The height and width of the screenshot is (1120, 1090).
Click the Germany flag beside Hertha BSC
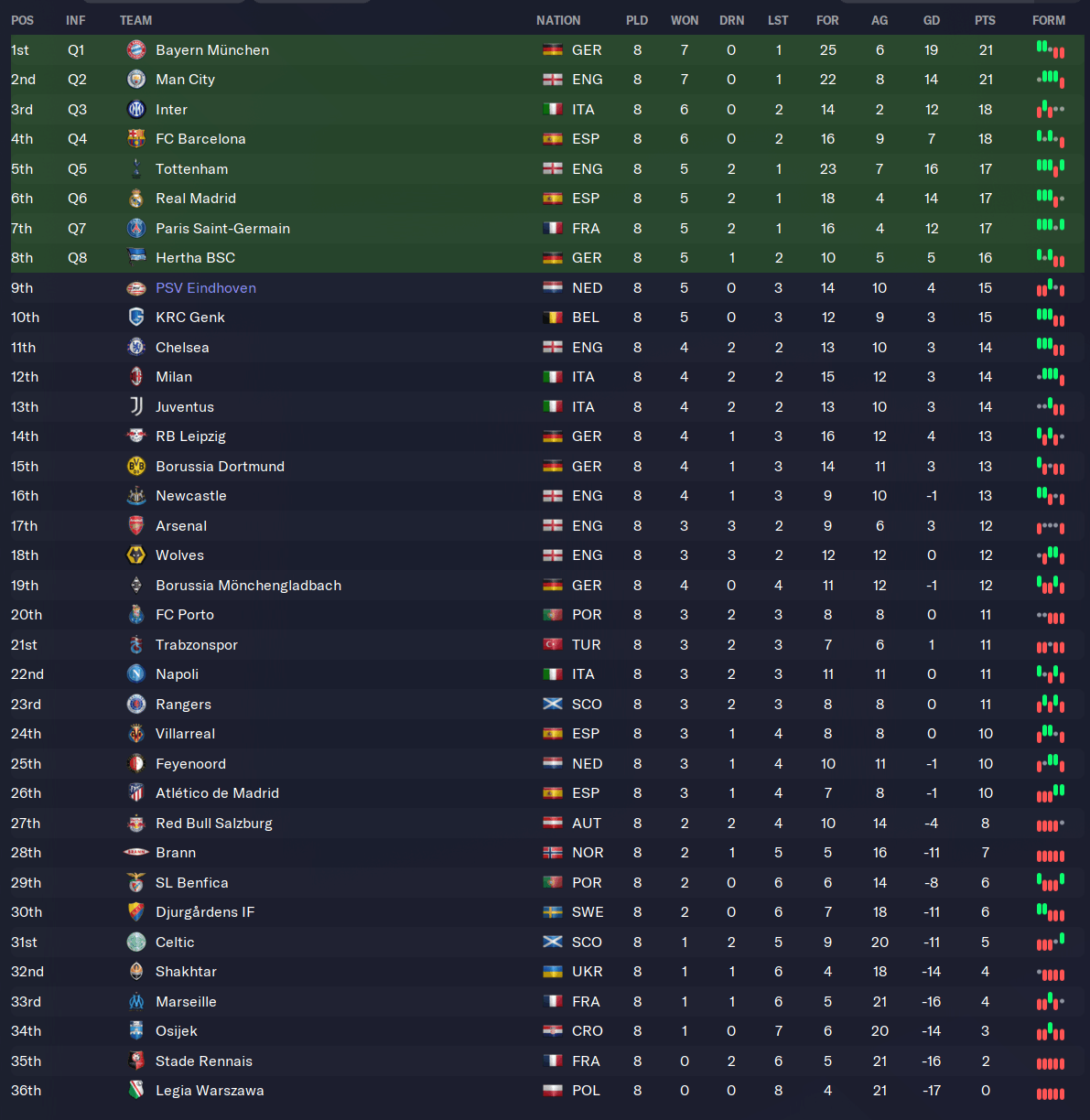[553, 258]
